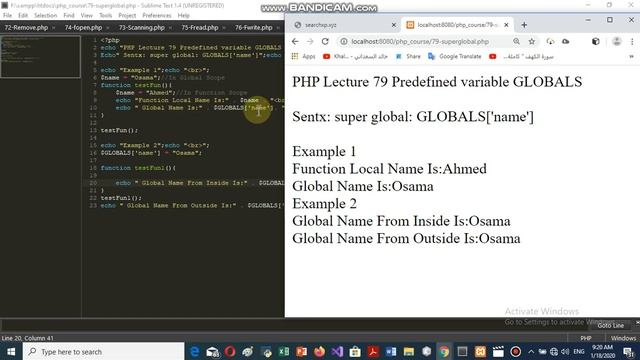The image size is (640, 360).
Task: Open the Edit menu in Sublime Text
Action: [x=23, y=16]
